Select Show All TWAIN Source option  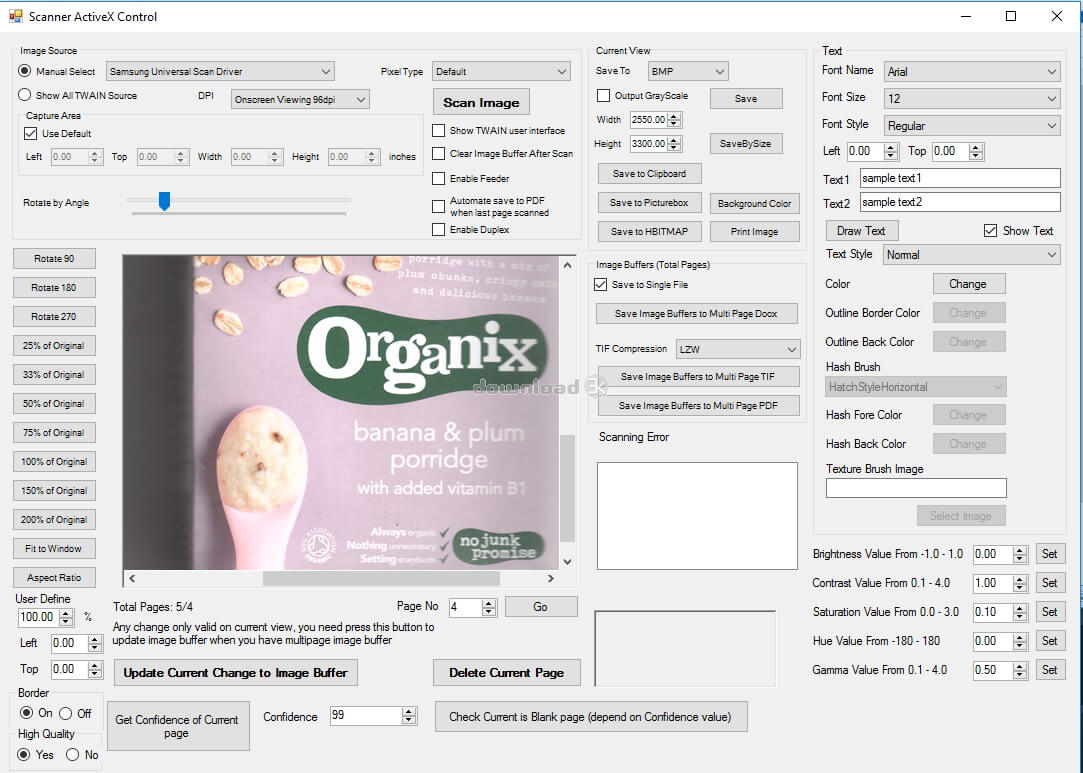25,95
